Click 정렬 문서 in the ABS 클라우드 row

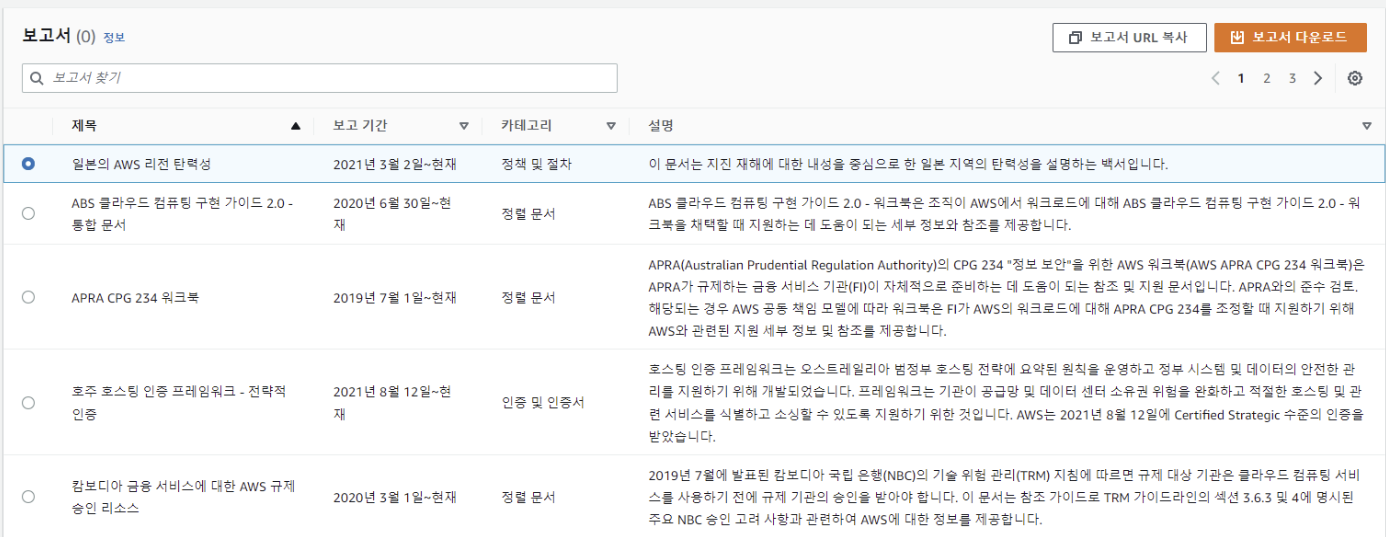click(528, 213)
